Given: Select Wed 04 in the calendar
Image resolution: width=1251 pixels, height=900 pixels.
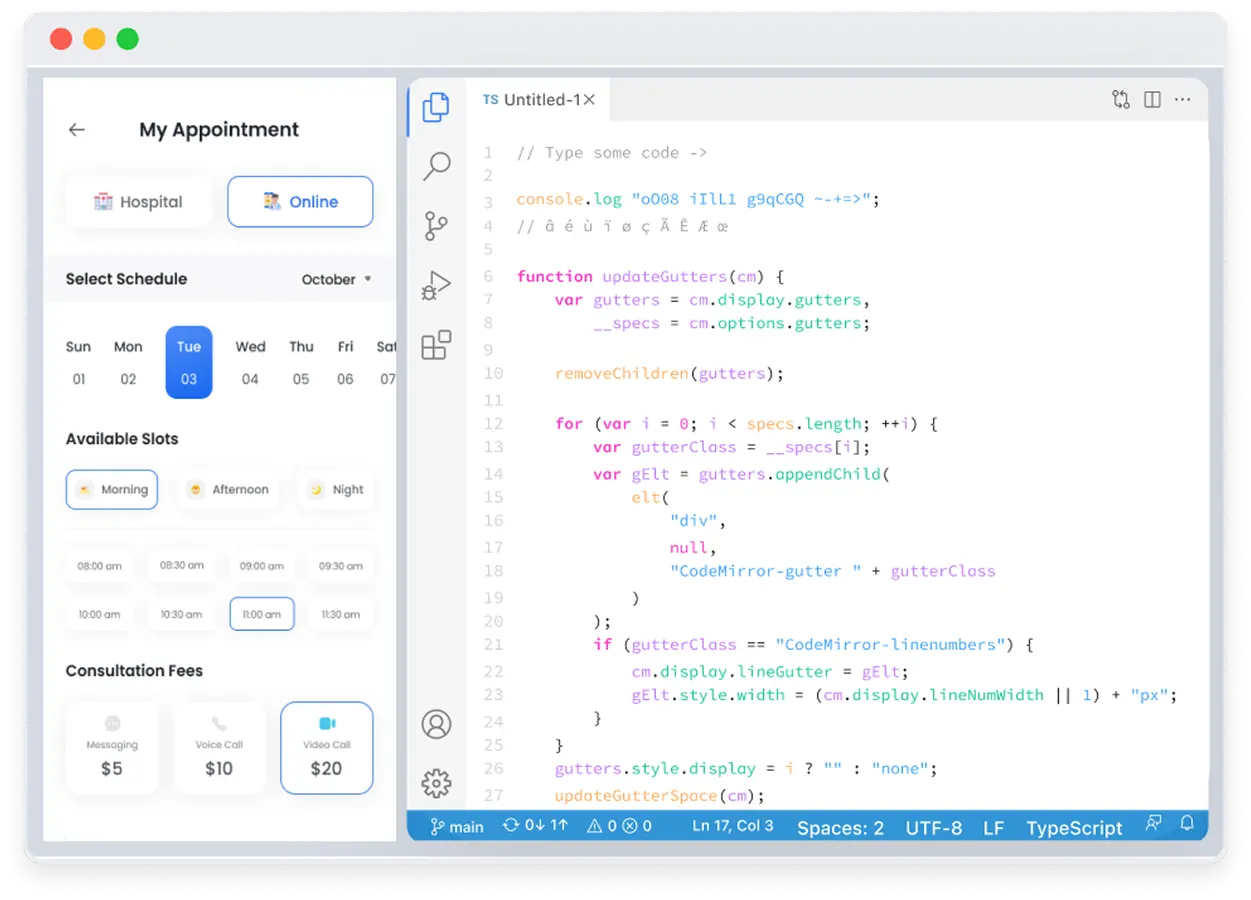Looking at the screenshot, I should tap(250, 363).
